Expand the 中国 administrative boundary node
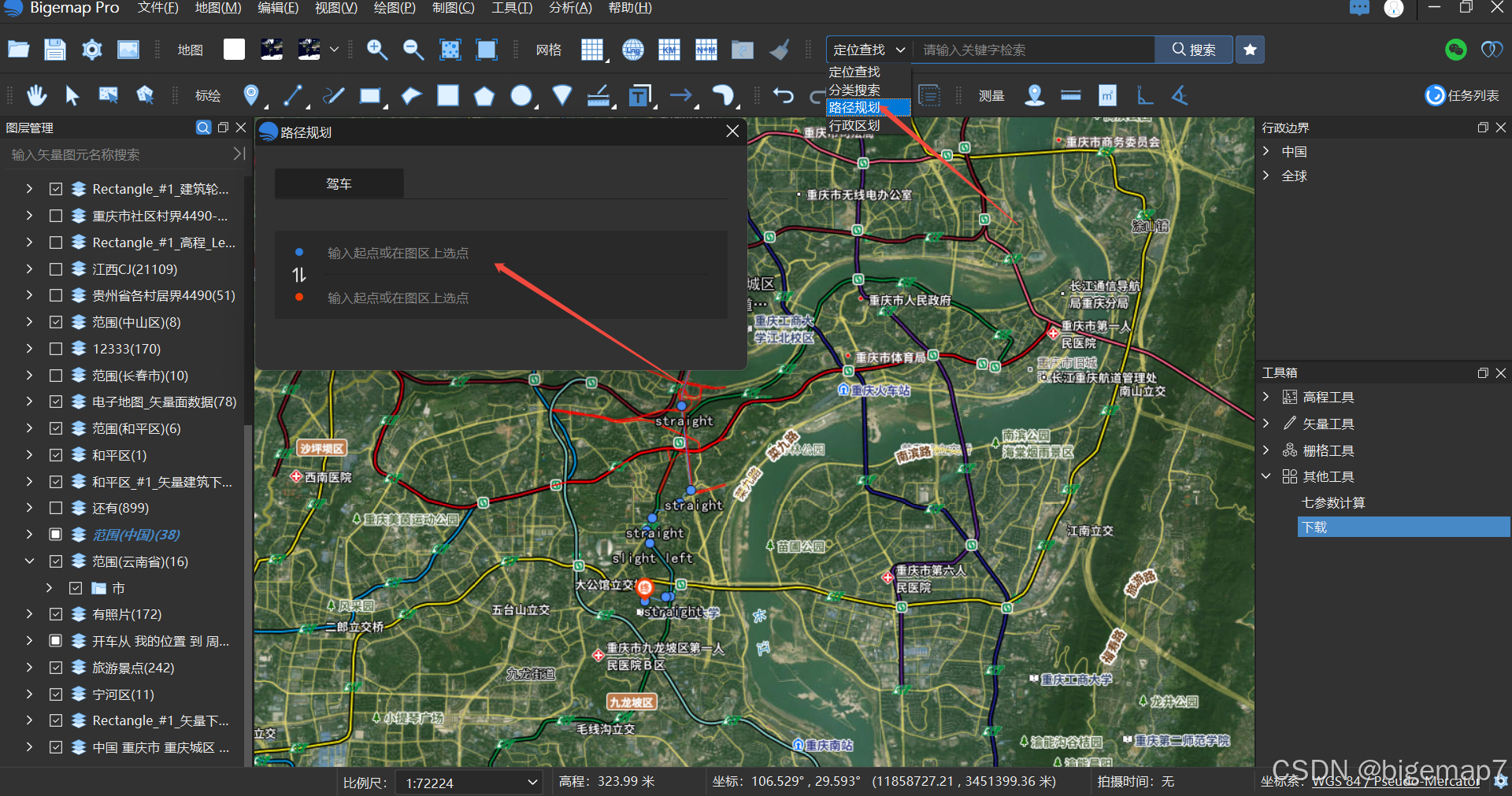This screenshot has height=796, width=1512. pos(1266,151)
